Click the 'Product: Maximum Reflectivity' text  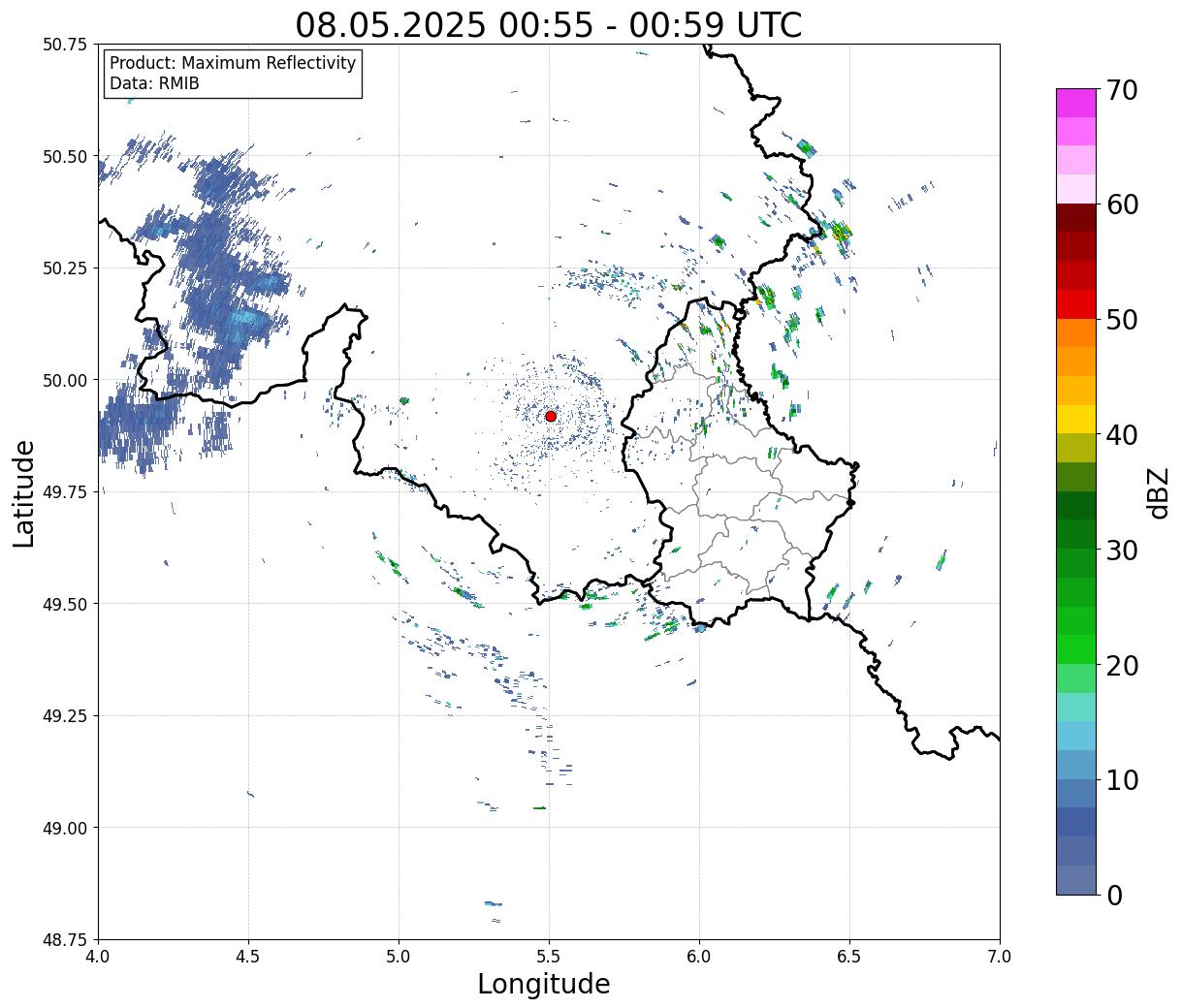[233, 63]
